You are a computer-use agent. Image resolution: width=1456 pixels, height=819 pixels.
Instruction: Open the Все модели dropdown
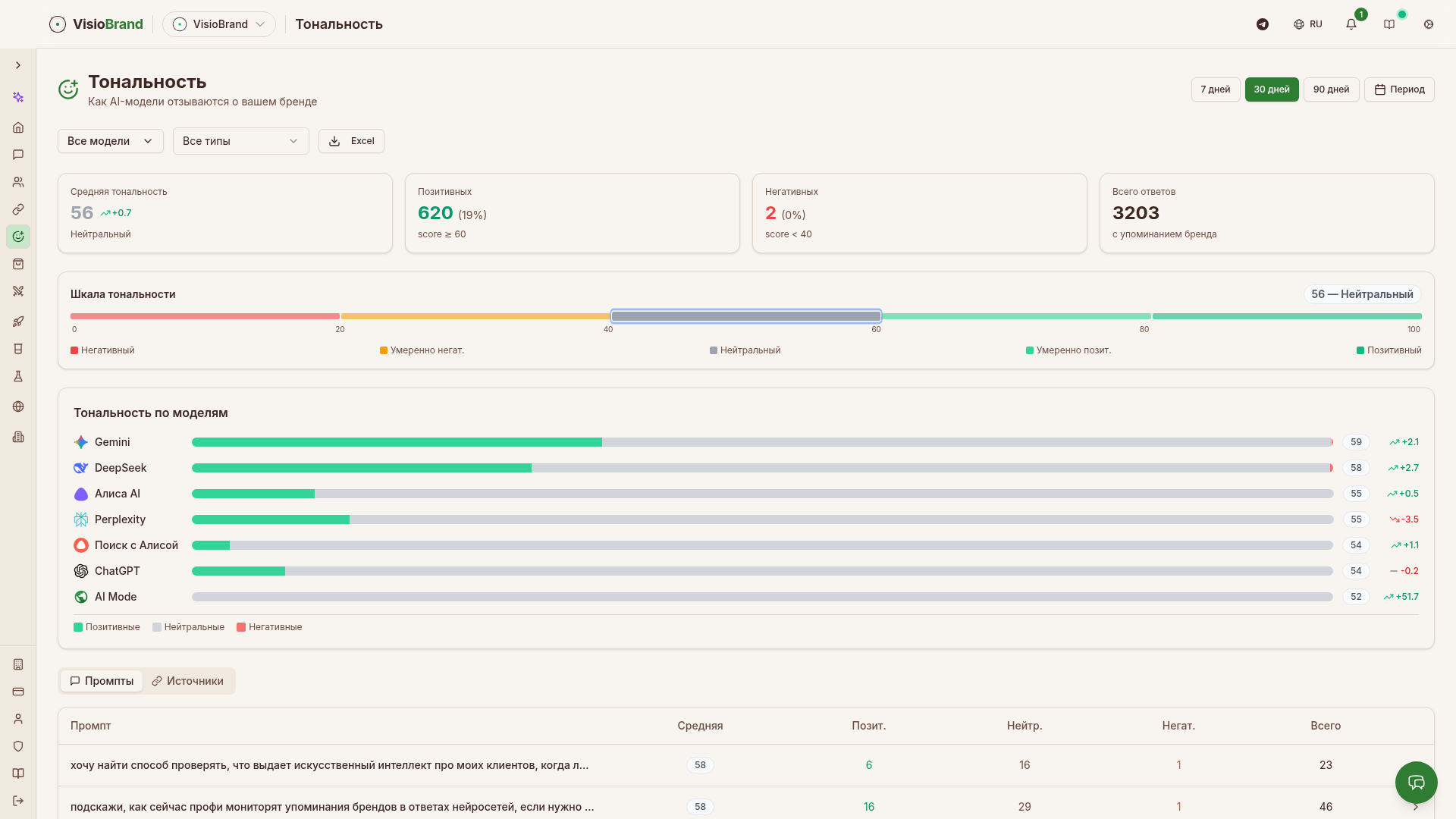[x=110, y=141]
